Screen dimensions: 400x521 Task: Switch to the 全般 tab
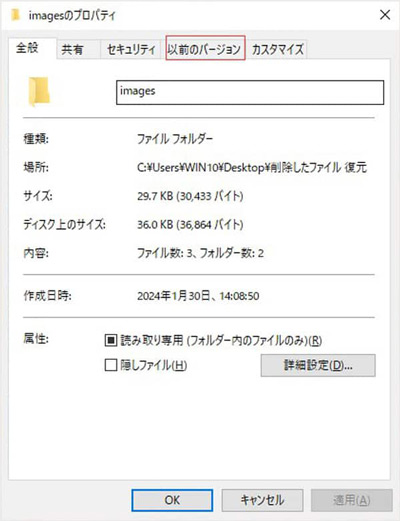pyautogui.click(x=32, y=48)
